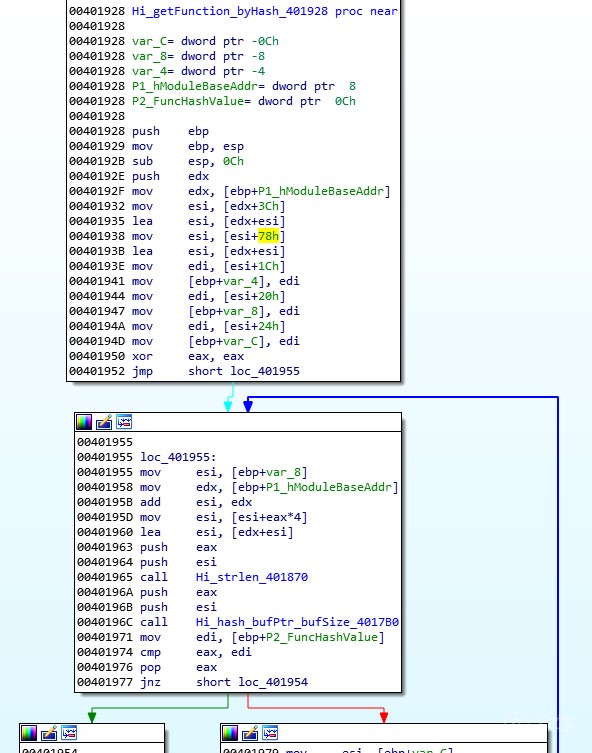
Task: Select the var_8= dword ptr -8 declaration
Action: [x=198, y=56]
